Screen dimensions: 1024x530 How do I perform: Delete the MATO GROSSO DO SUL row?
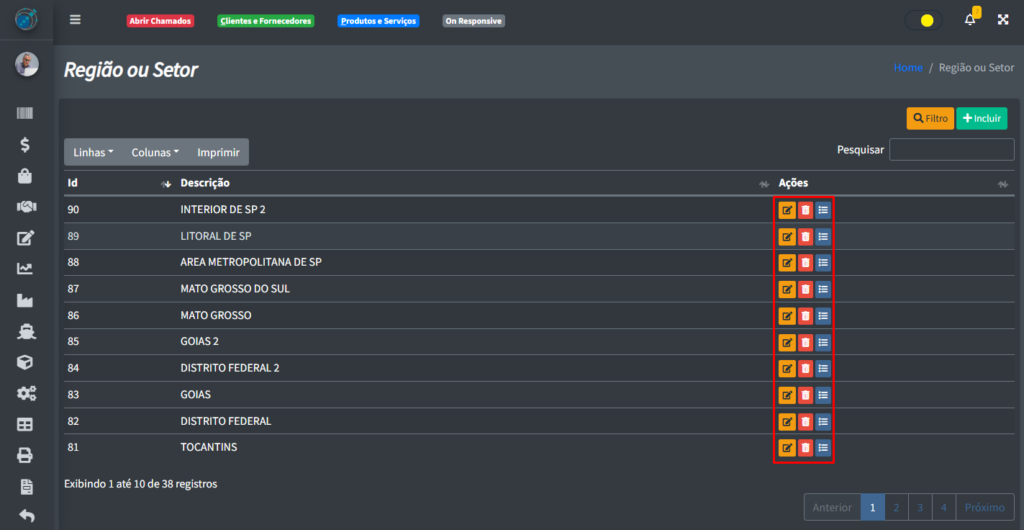point(805,289)
